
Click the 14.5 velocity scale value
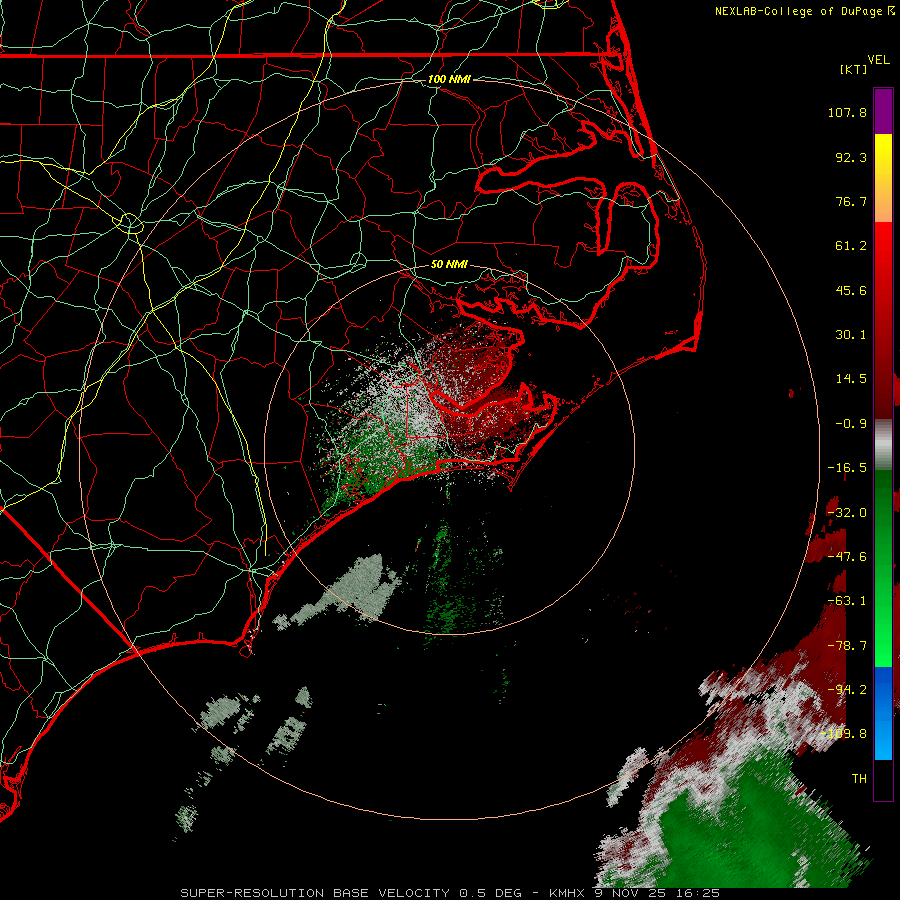pyautogui.click(x=851, y=379)
